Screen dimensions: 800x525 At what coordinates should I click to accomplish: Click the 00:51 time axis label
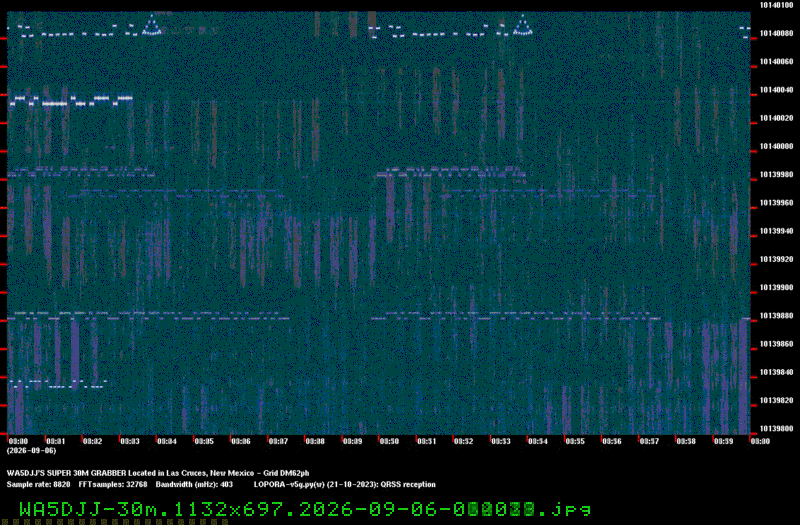click(x=426, y=441)
